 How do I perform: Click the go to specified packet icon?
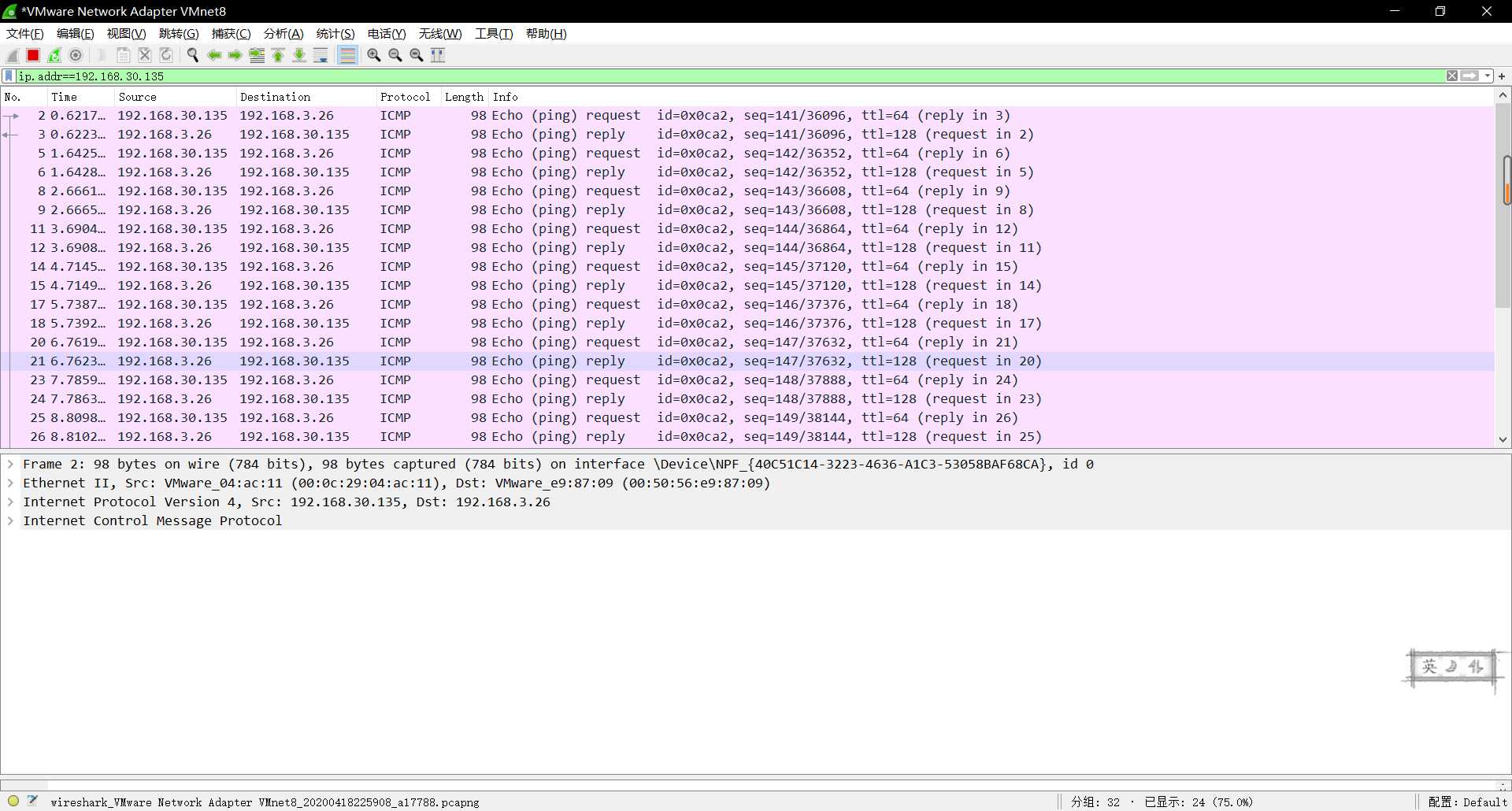point(257,55)
